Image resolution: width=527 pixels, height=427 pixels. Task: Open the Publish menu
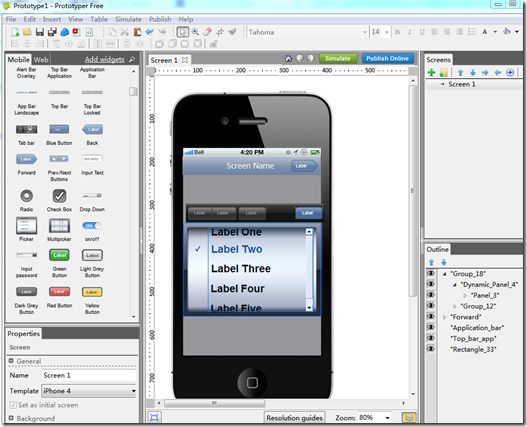tap(160, 19)
